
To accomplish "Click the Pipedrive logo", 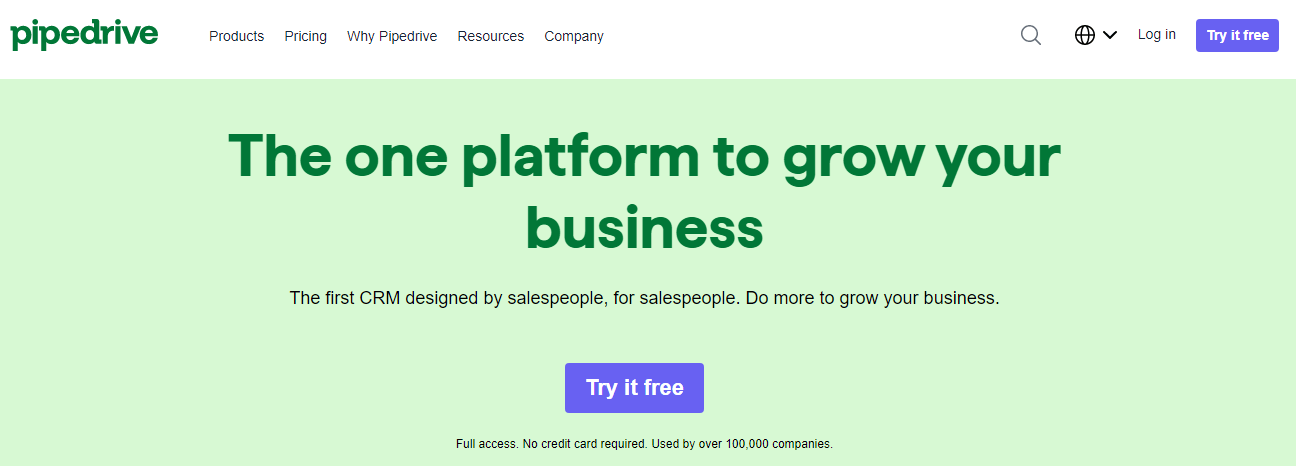I will click(84, 35).
